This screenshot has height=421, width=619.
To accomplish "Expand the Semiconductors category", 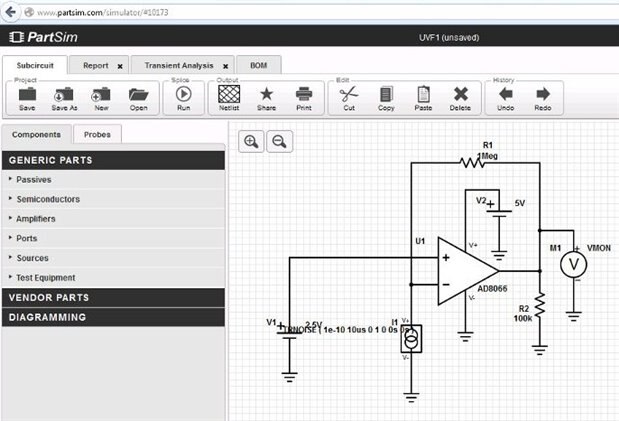I will (48, 199).
